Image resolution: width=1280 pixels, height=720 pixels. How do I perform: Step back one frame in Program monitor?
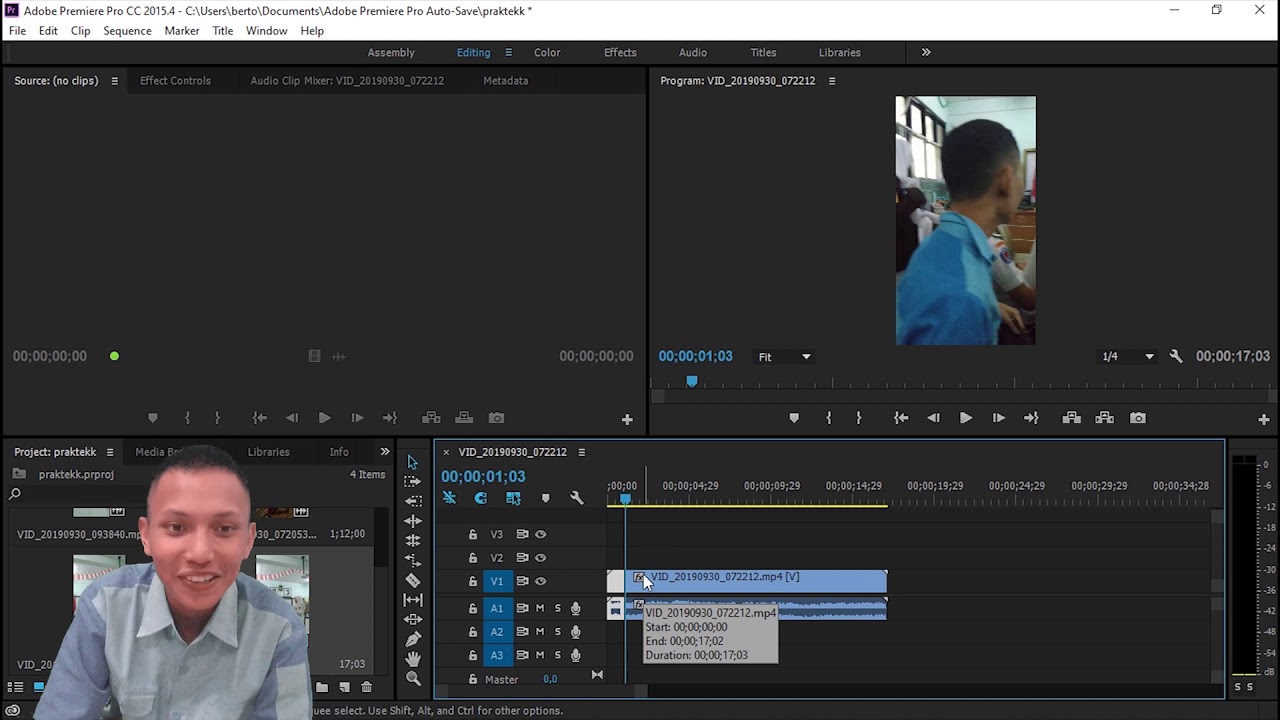(x=933, y=418)
